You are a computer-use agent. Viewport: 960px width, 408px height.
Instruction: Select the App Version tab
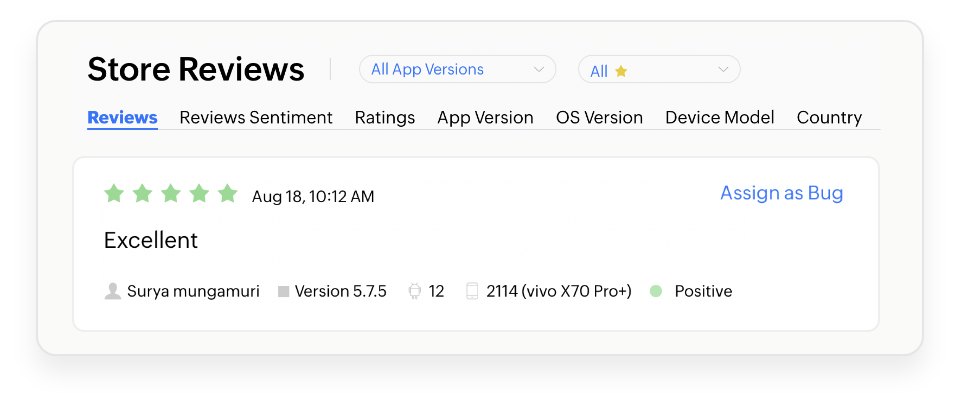tap(485, 118)
